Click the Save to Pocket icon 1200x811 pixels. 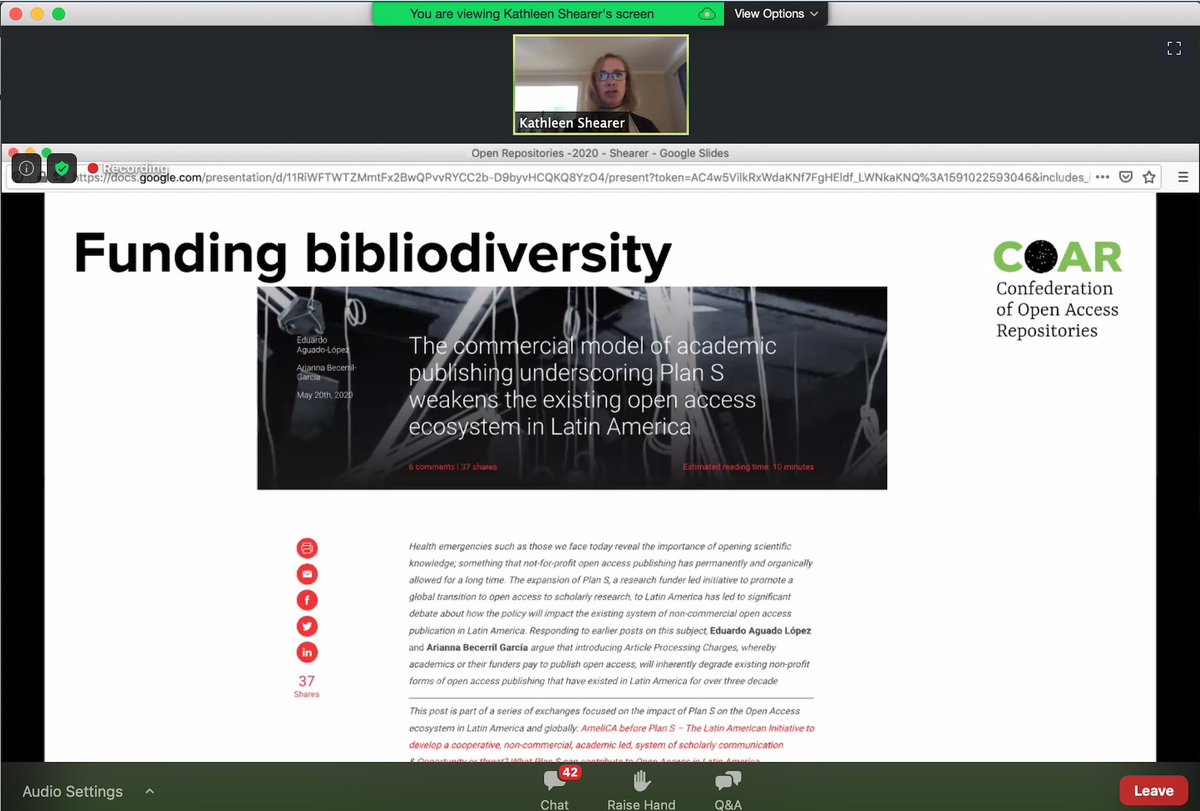point(1125,177)
